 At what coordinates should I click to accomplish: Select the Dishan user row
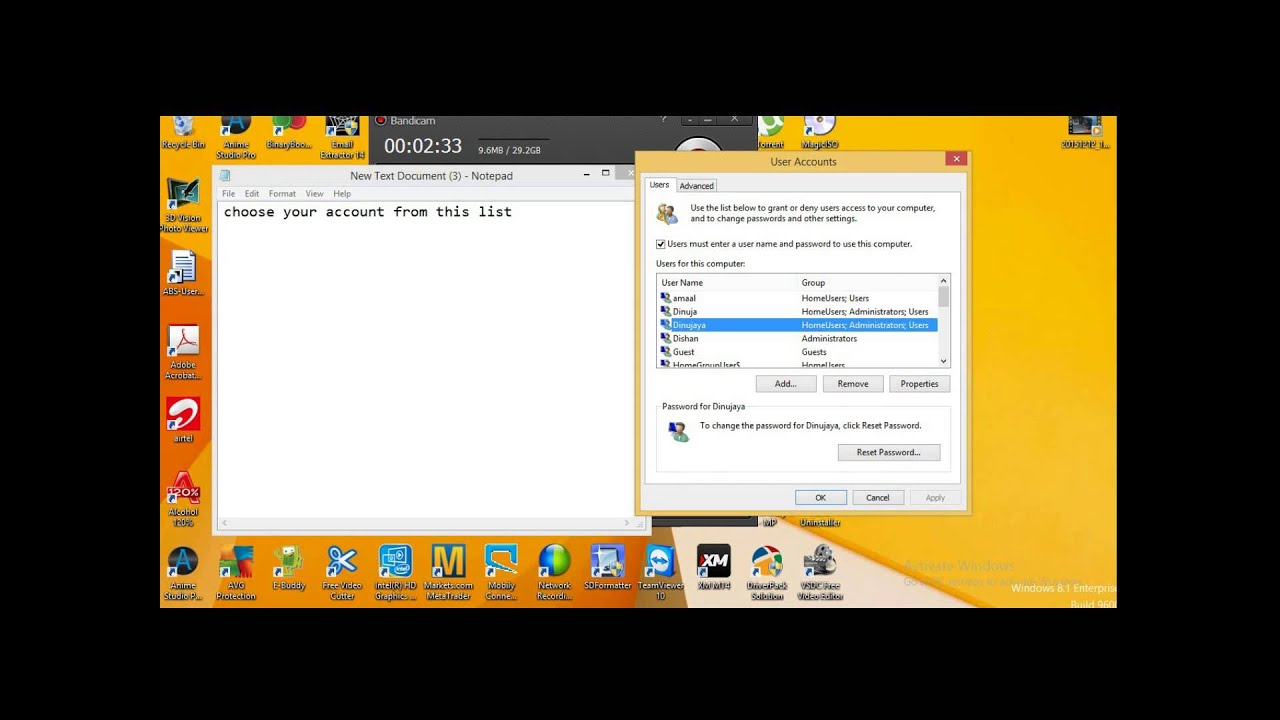797,338
